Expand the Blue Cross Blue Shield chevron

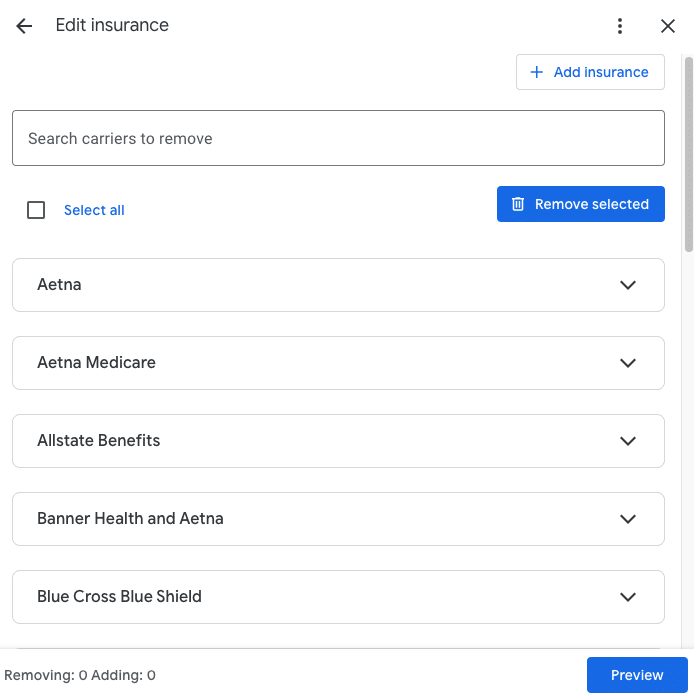pyautogui.click(x=628, y=597)
